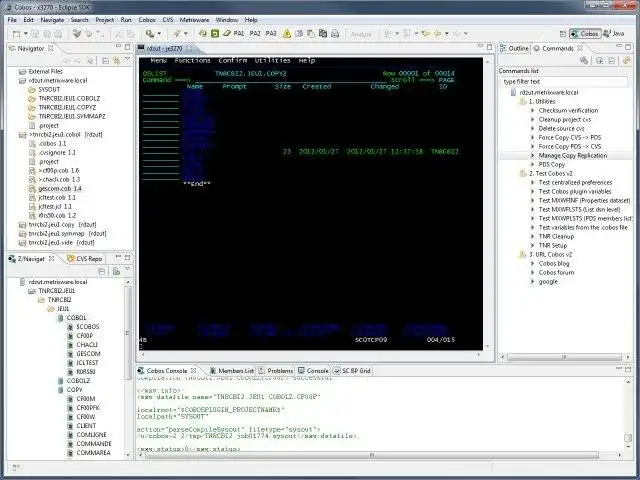Maximize the Commands view panel
This screenshot has height=480, width=640.
click(629, 47)
